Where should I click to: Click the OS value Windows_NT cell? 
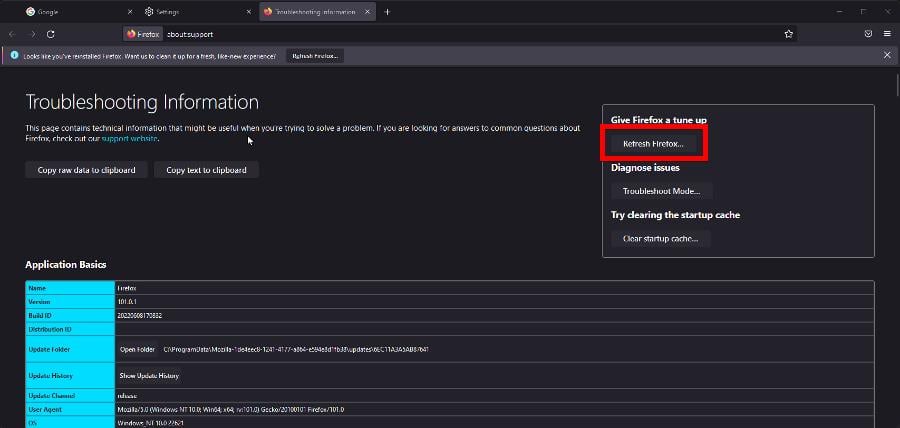click(x=494, y=423)
